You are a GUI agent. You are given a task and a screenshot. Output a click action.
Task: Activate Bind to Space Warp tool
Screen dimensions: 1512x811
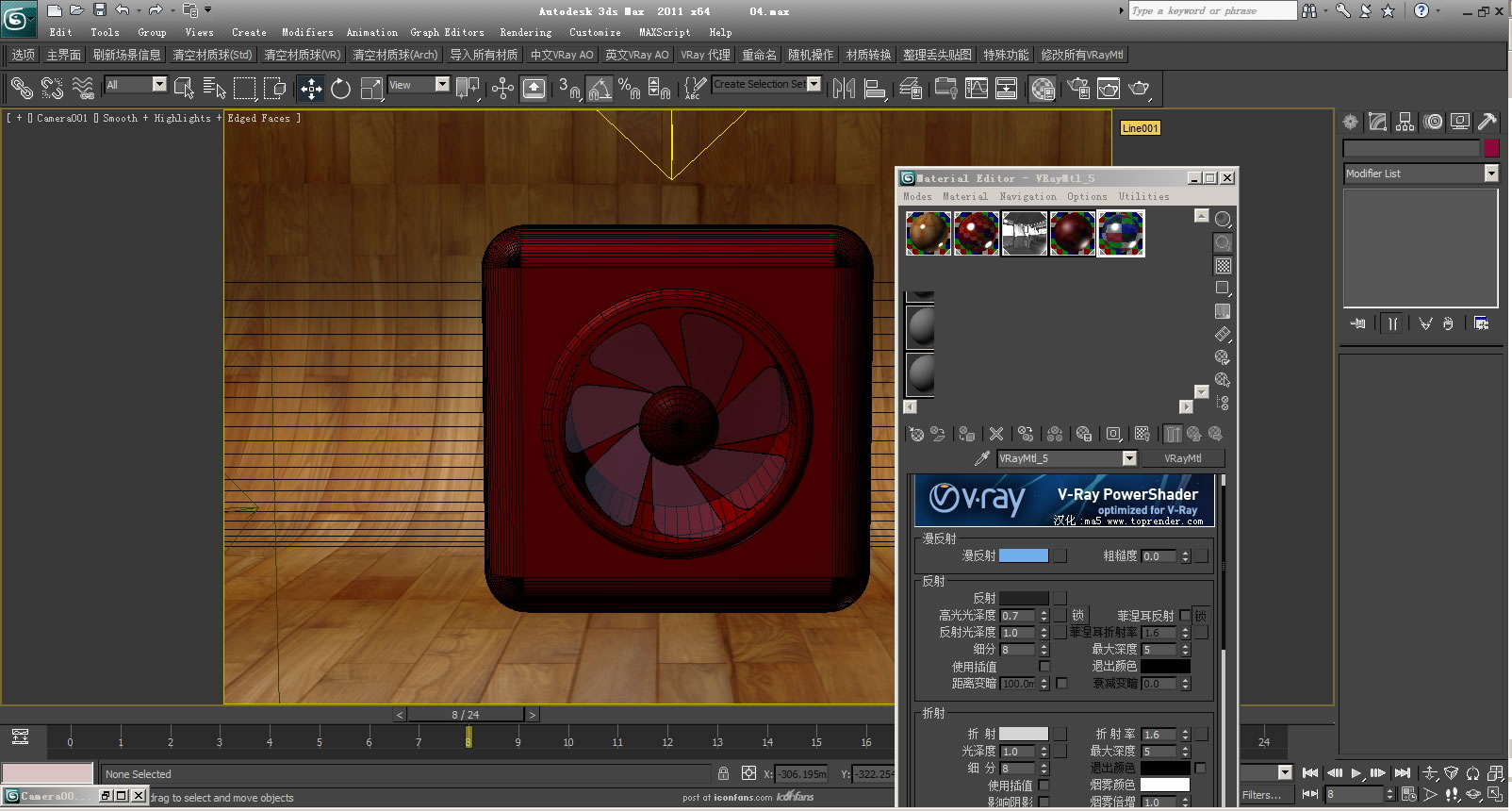point(83,89)
